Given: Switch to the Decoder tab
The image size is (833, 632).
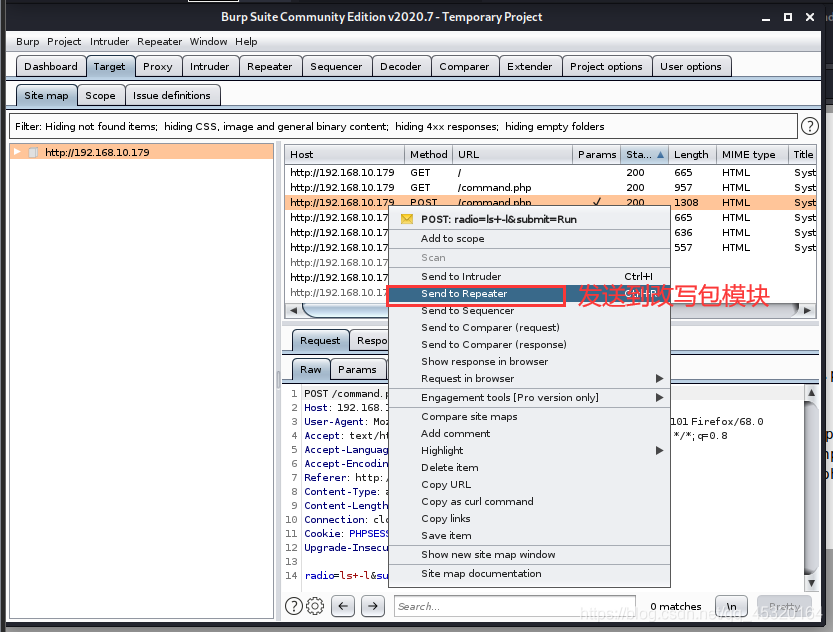Looking at the screenshot, I should coord(401,66).
